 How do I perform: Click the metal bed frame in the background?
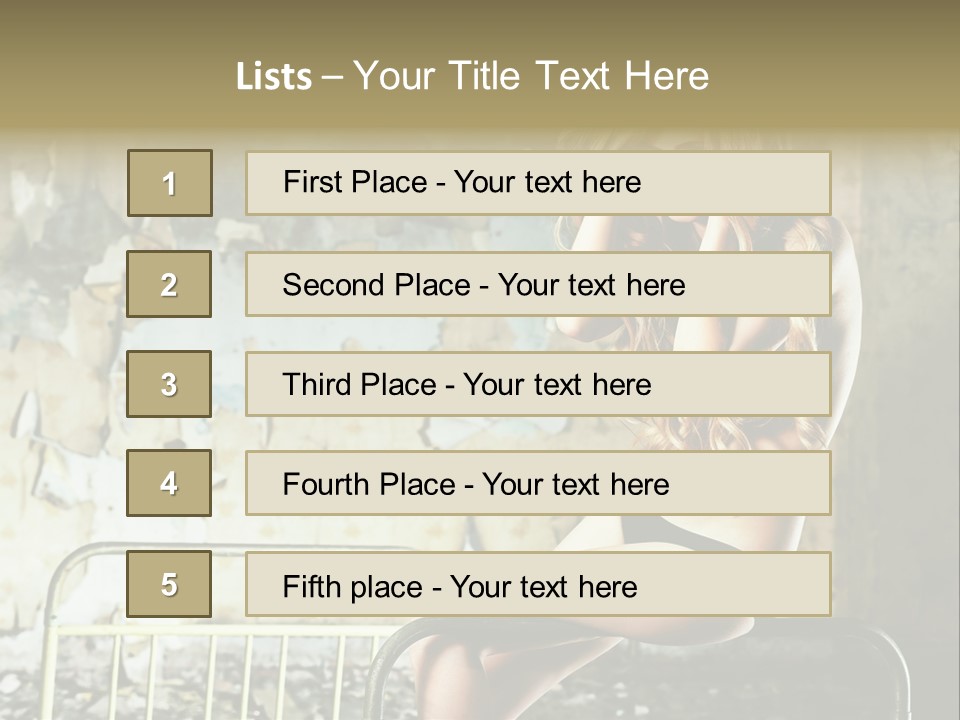point(90,640)
